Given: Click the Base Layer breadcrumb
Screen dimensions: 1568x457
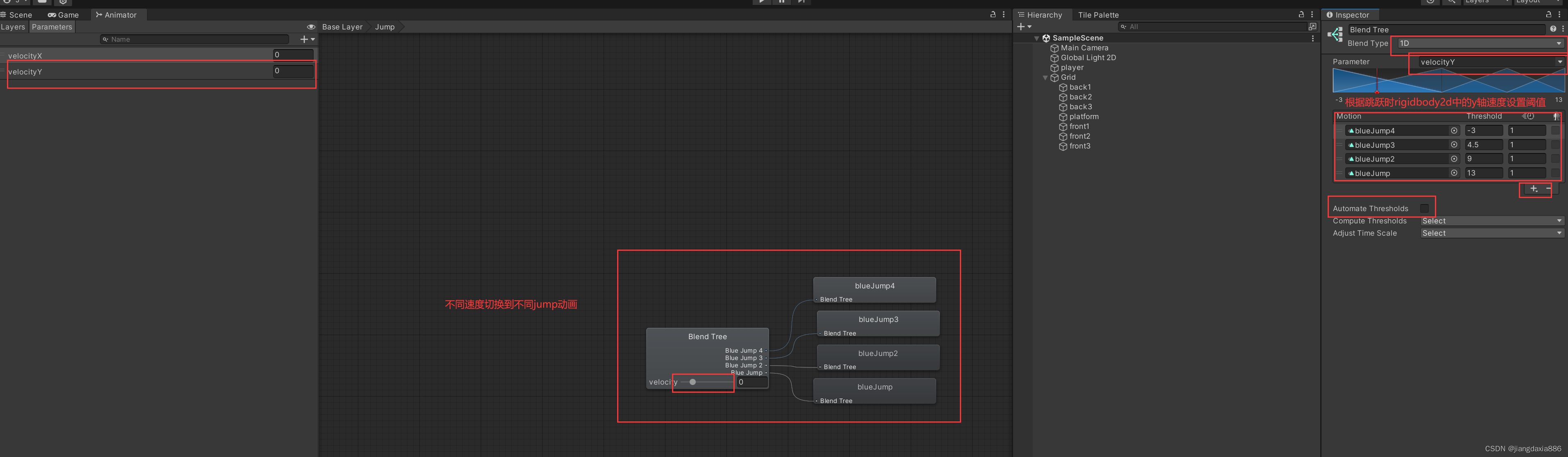Looking at the screenshot, I should point(342,27).
